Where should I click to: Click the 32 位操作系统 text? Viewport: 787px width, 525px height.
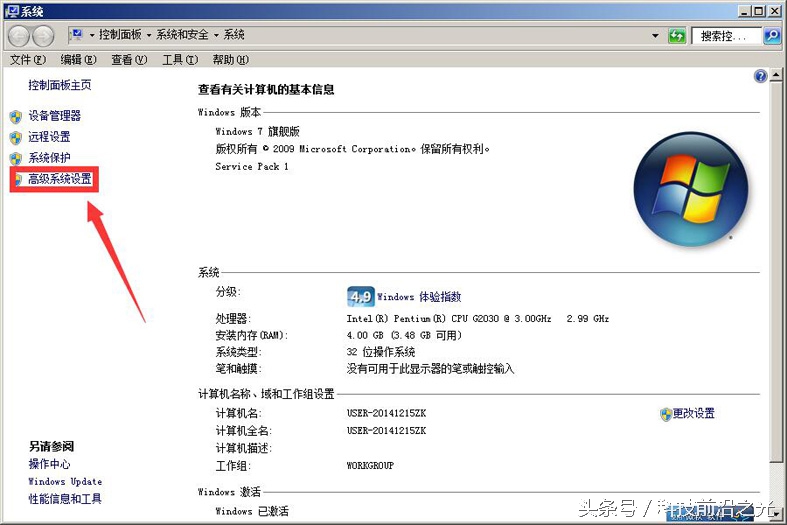[380, 352]
